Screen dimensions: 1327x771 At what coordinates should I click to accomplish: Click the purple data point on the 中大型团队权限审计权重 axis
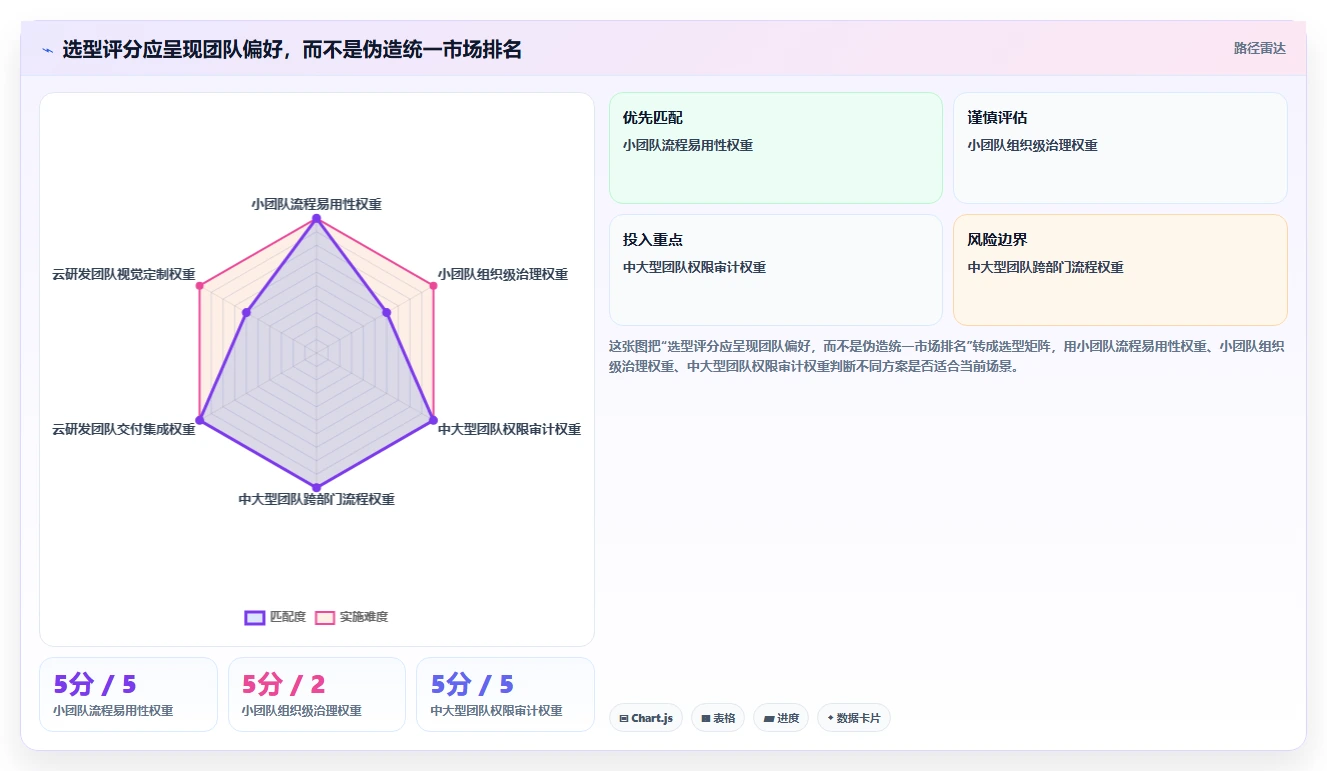pyautogui.click(x=433, y=420)
